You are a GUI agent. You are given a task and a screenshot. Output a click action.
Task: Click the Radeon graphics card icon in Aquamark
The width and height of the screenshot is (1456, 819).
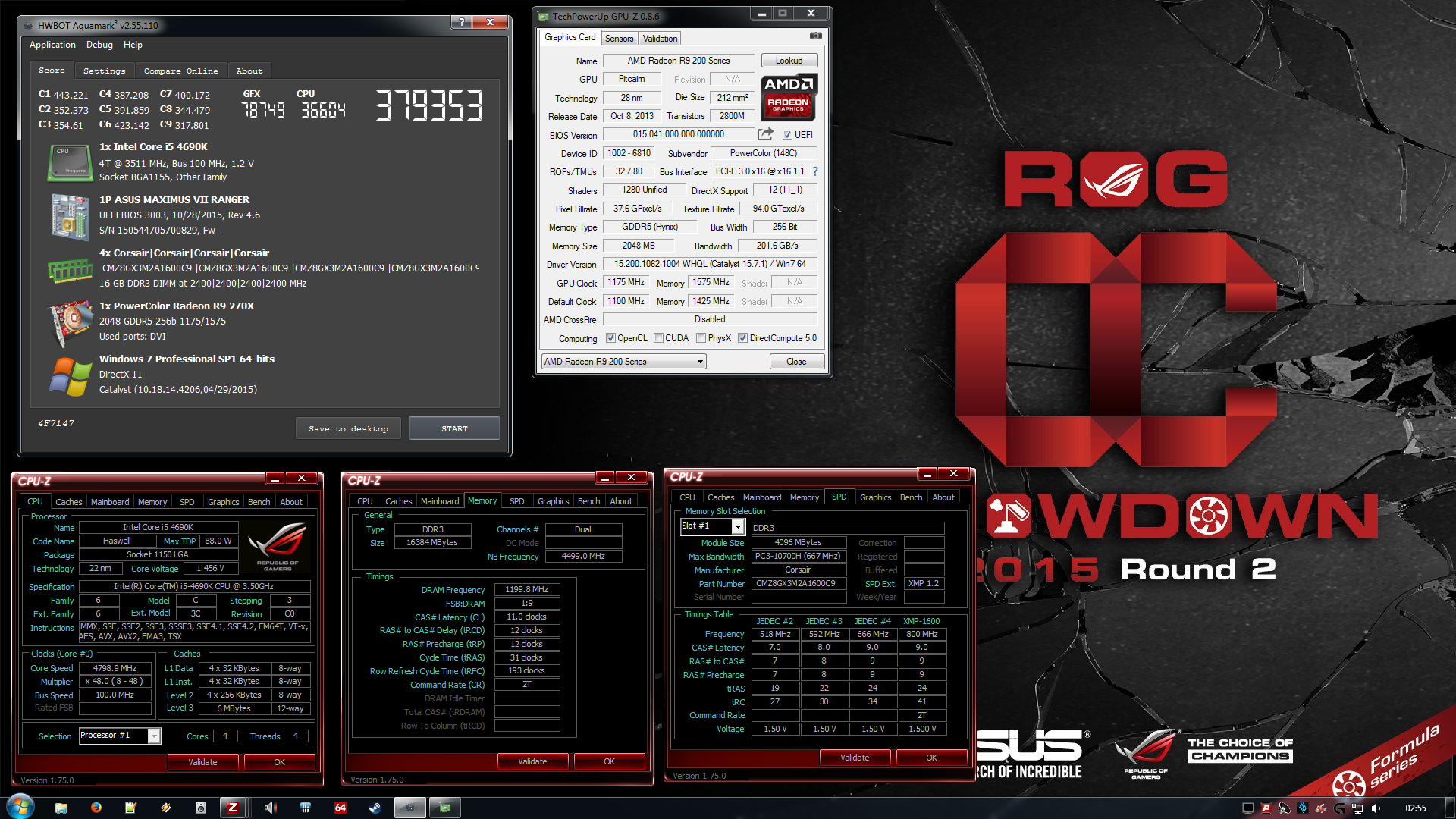click(x=70, y=323)
